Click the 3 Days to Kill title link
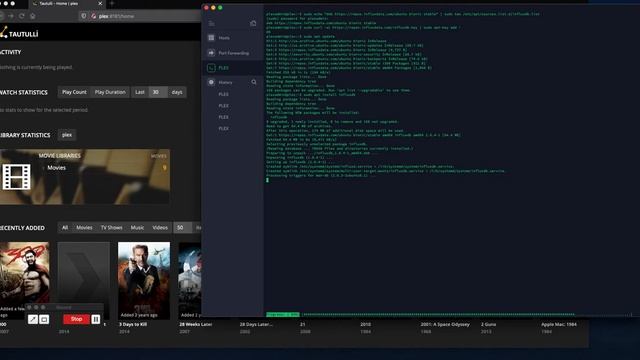 (x=133, y=324)
